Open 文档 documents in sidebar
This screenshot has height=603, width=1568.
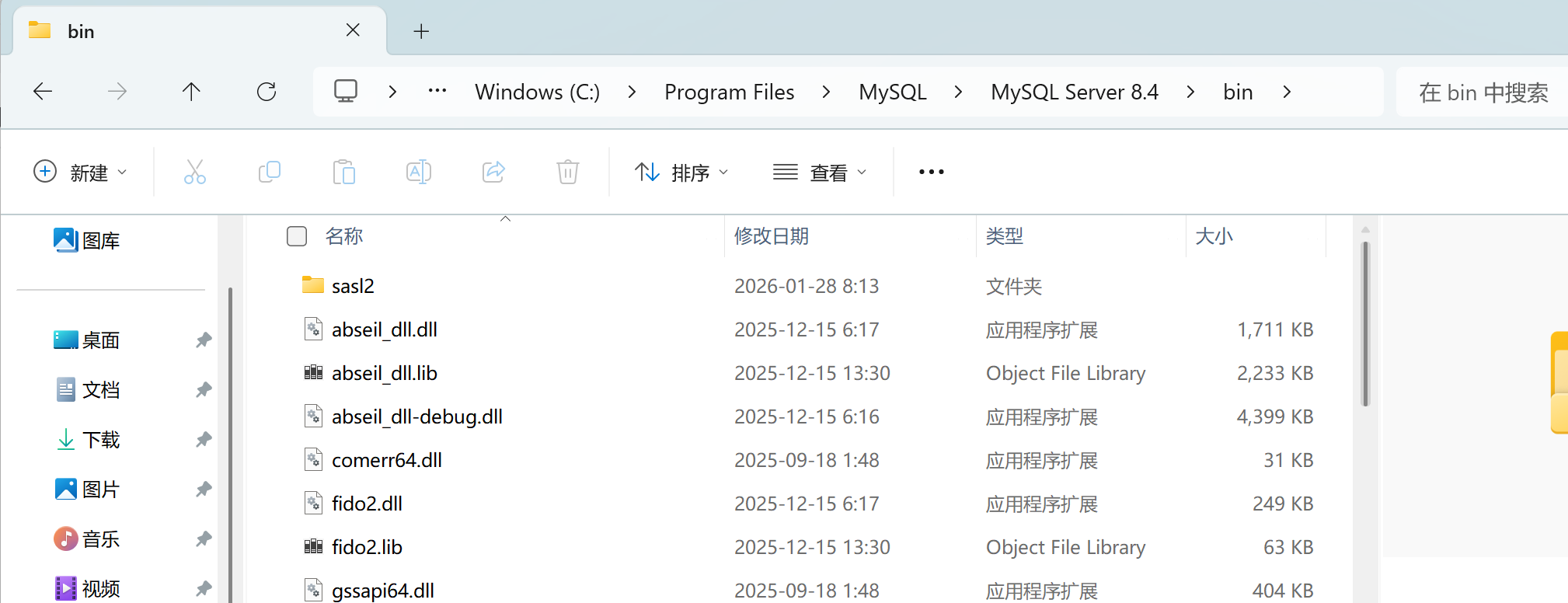87,390
